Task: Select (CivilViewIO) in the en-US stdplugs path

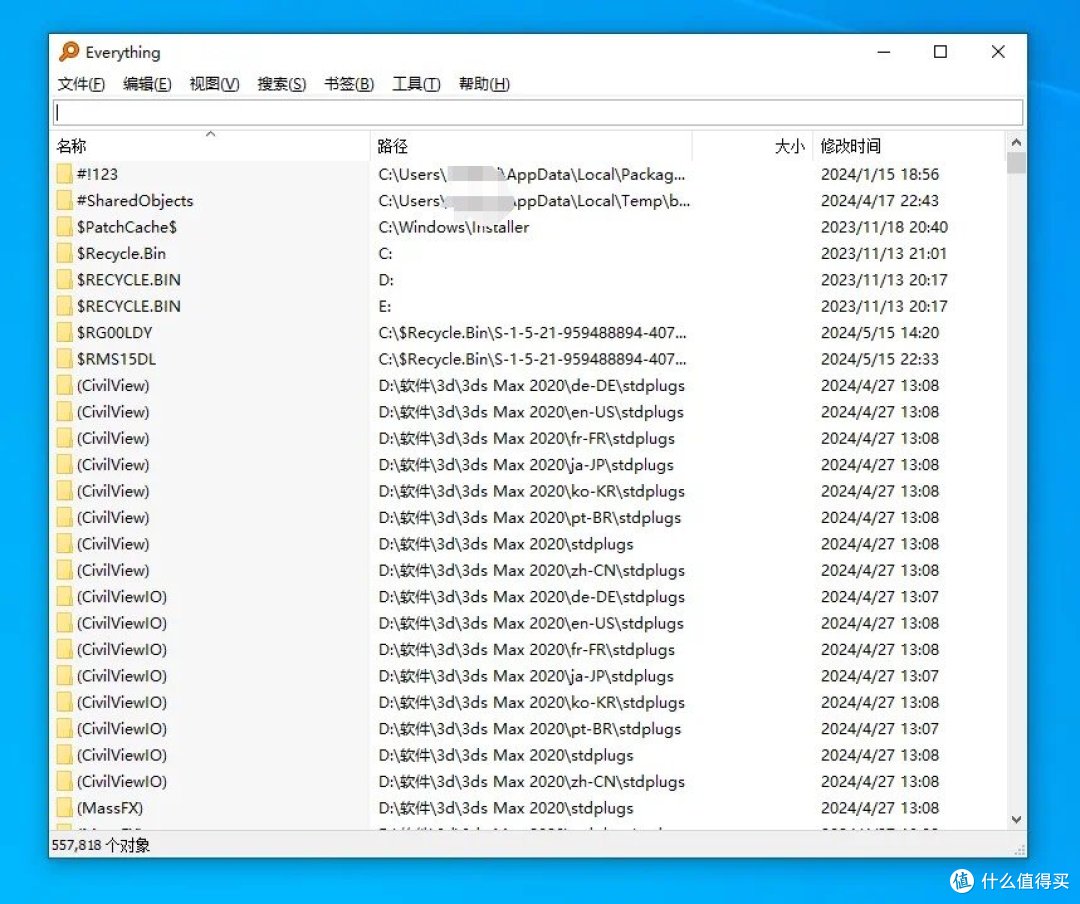Action: coord(122,623)
